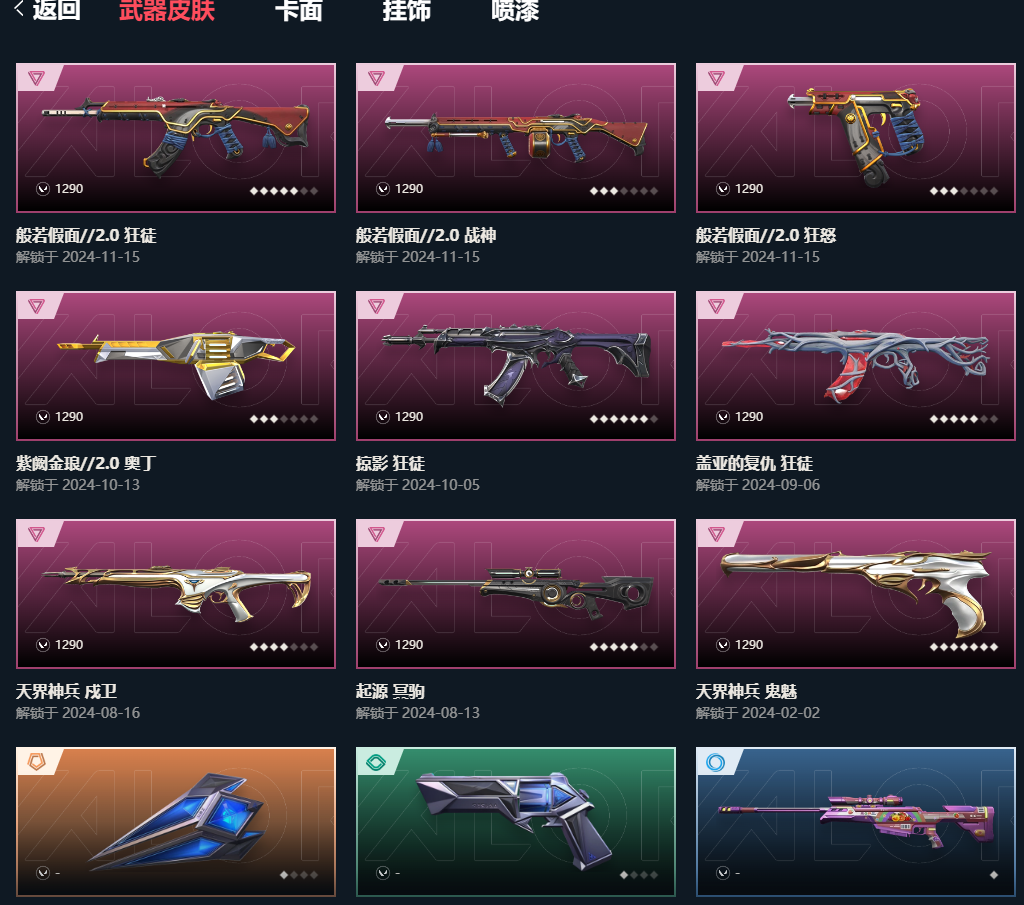Select the 盖亚的复仇 狂徒 skin card

click(x=856, y=366)
